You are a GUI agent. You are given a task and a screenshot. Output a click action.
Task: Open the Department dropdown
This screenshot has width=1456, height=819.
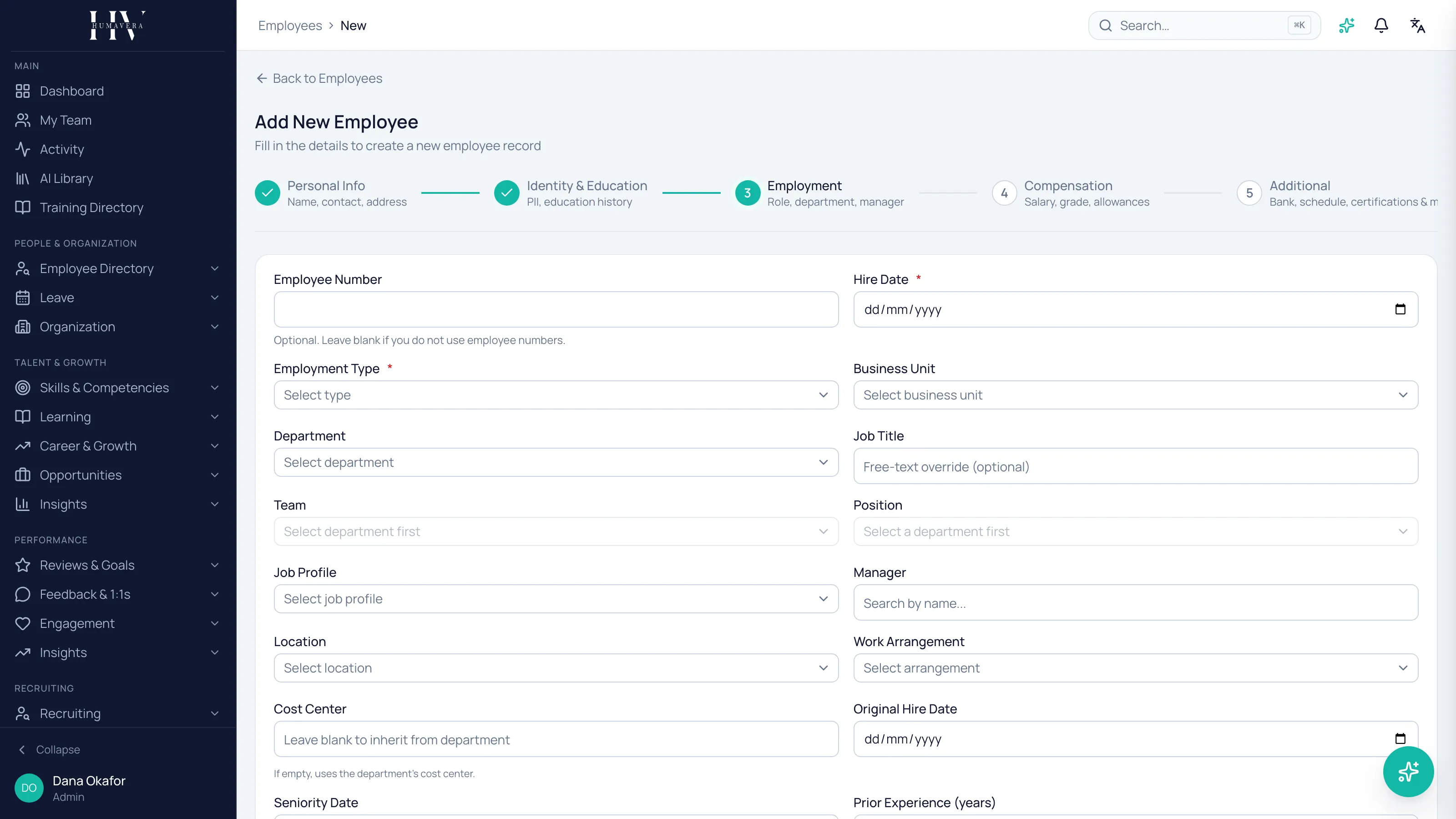click(556, 462)
